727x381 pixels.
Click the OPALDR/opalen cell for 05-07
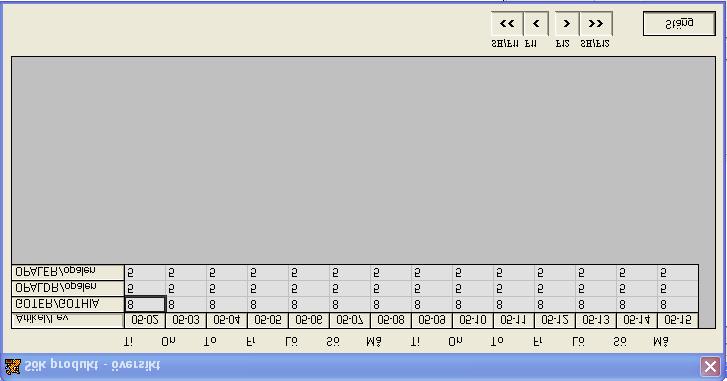(350, 288)
